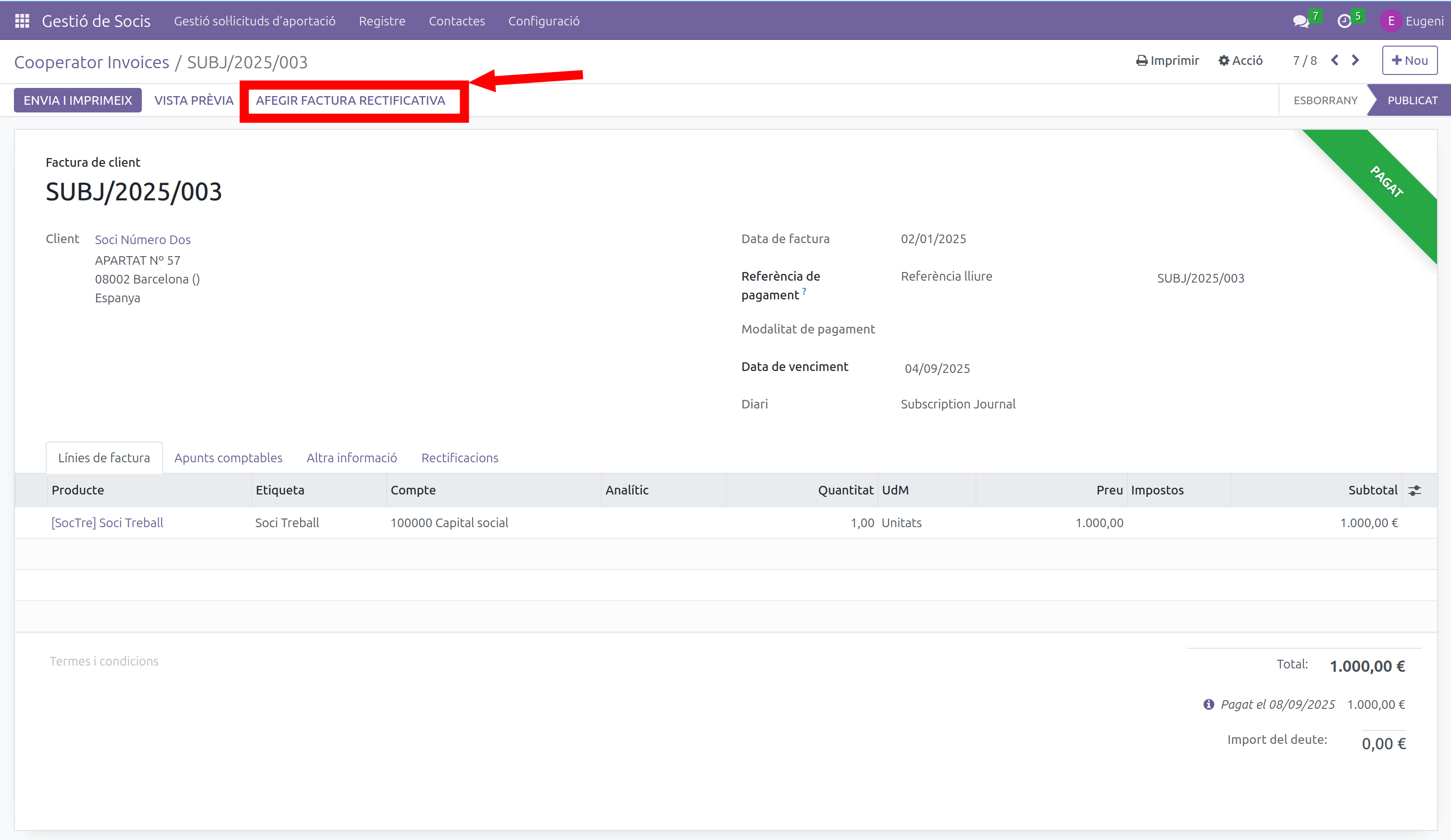Open Configuració menu in navbar
The height and width of the screenshot is (840, 1451).
544,21
